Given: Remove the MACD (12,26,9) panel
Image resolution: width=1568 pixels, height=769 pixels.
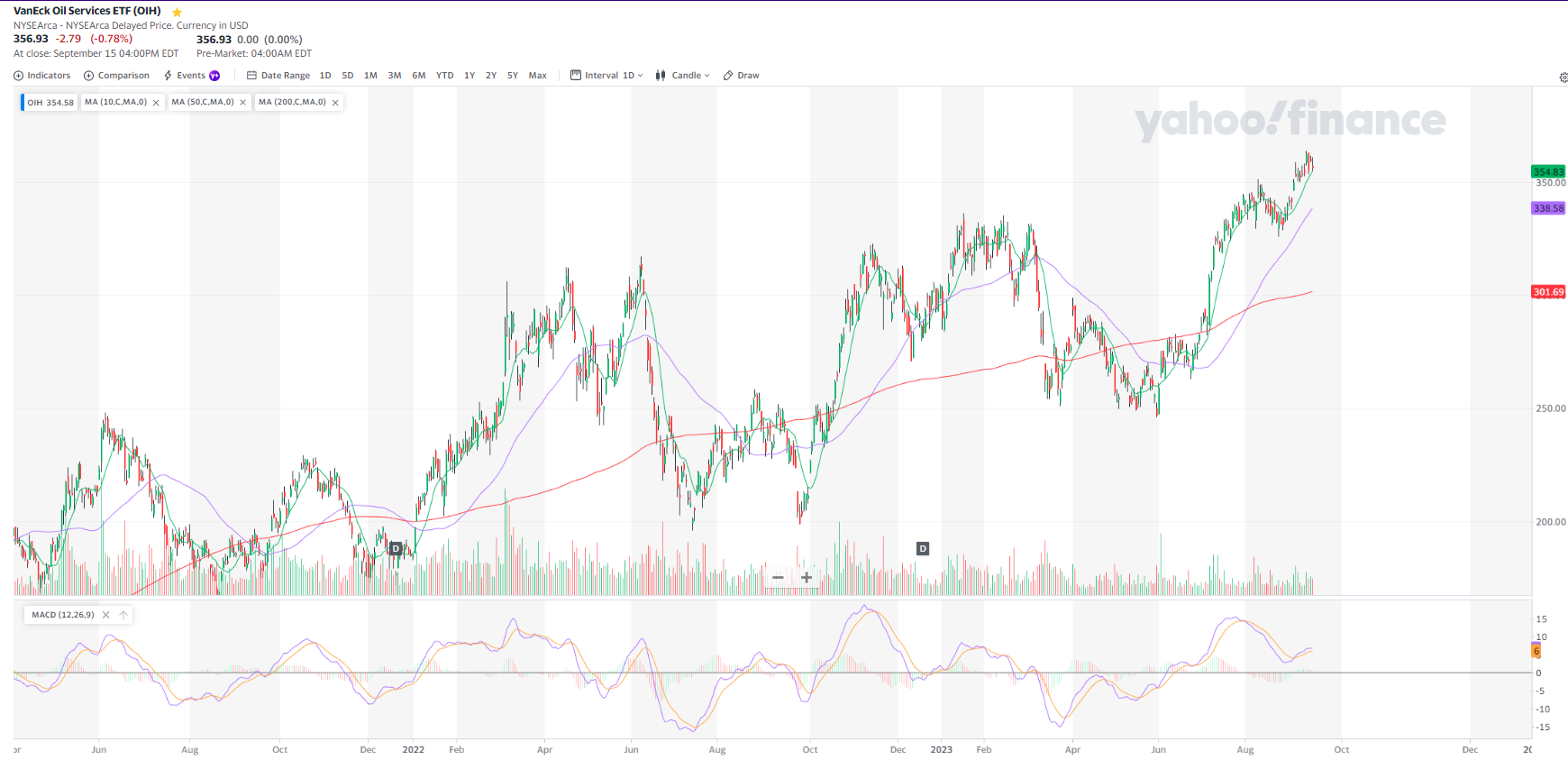Looking at the screenshot, I should tap(105, 615).
